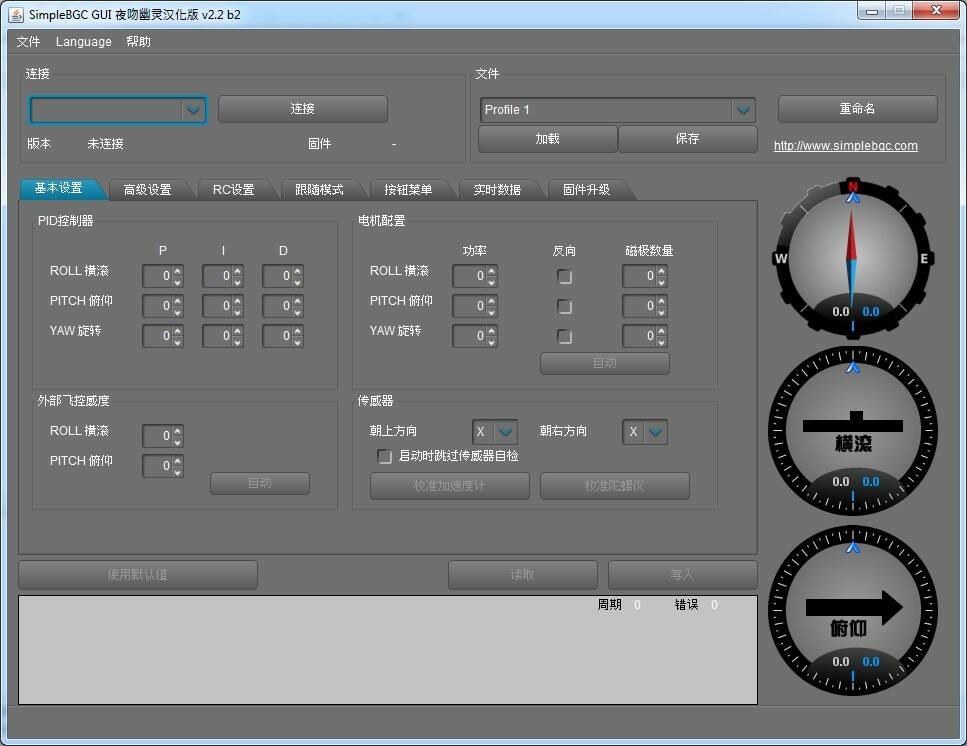Image resolution: width=967 pixels, height=746 pixels.
Task: Click the Java app icon in title bar
Action: point(16,15)
